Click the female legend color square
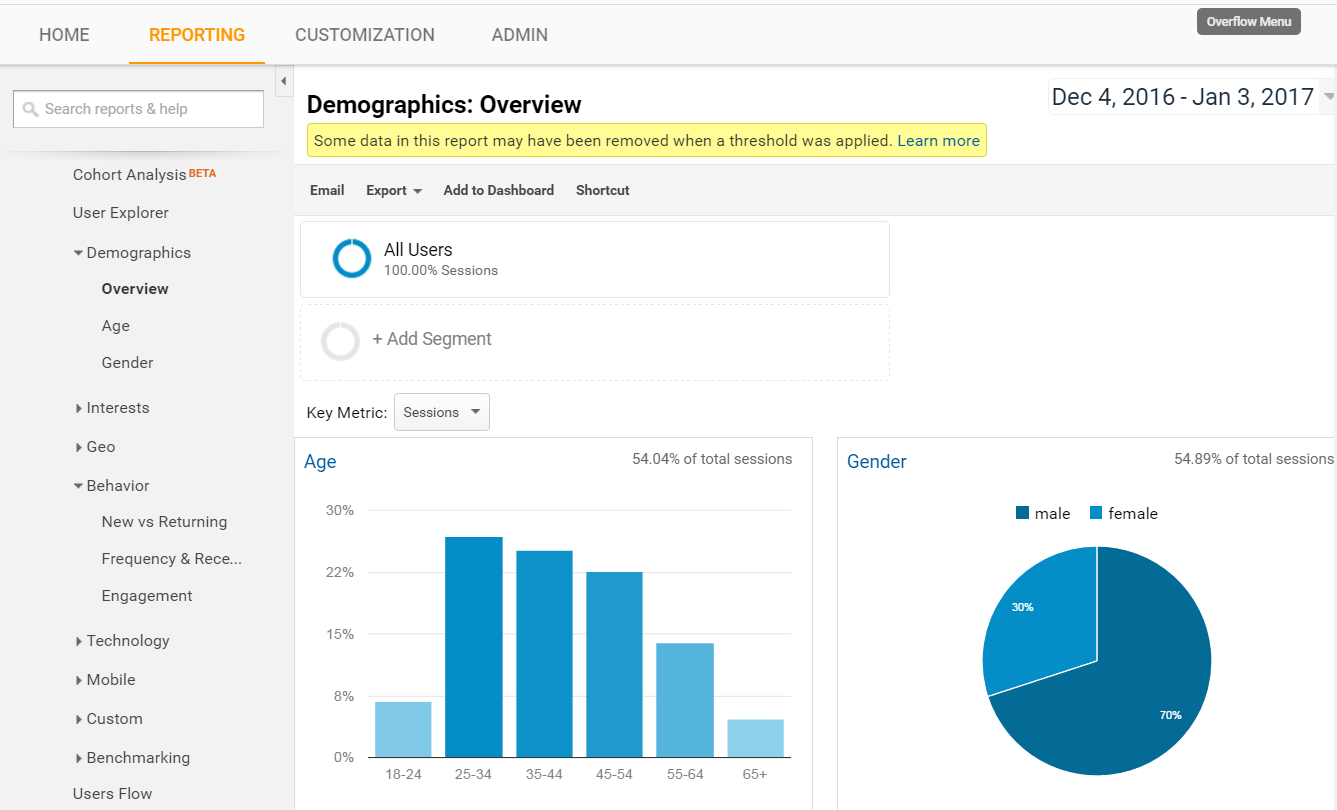The height and width of the screenshot is (810, 1337). coord(1095,513)
